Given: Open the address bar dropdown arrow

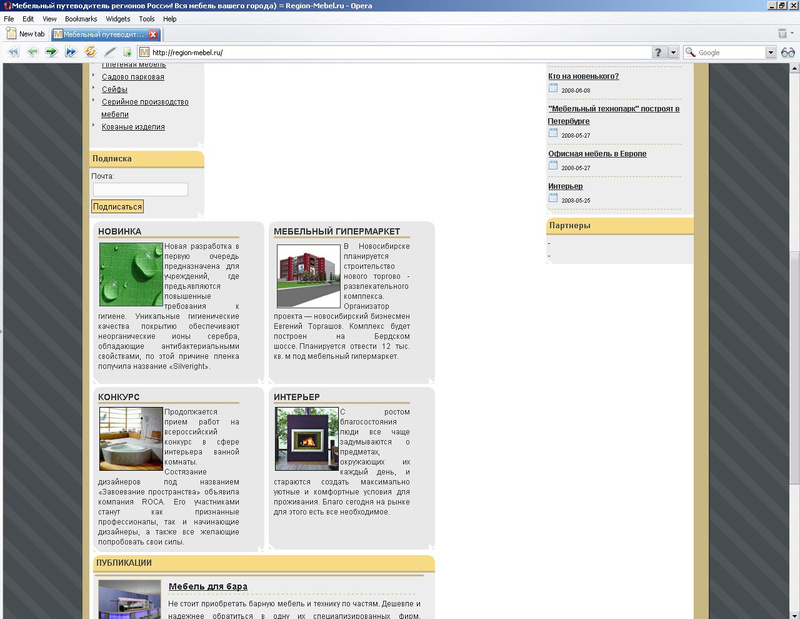Looking at the screenshot, I should pyautogui.click(x=673, y=52).
